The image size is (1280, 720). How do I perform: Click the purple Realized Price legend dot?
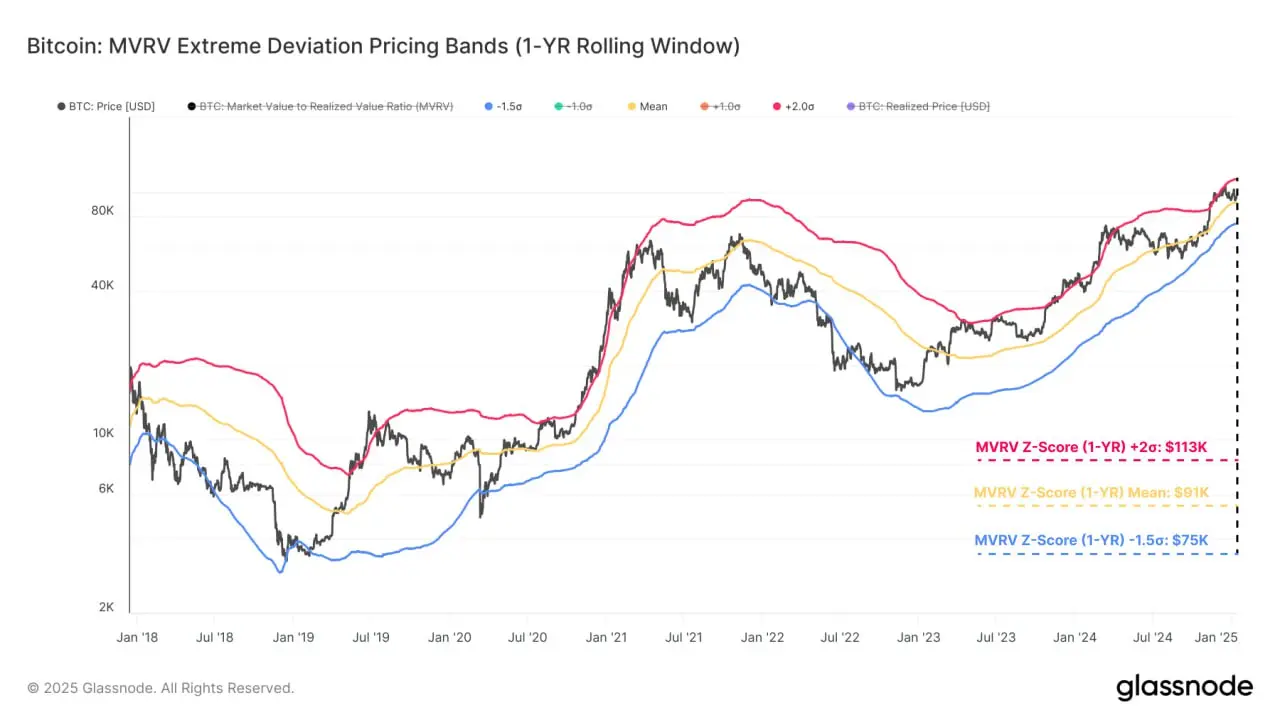[850, 106]
